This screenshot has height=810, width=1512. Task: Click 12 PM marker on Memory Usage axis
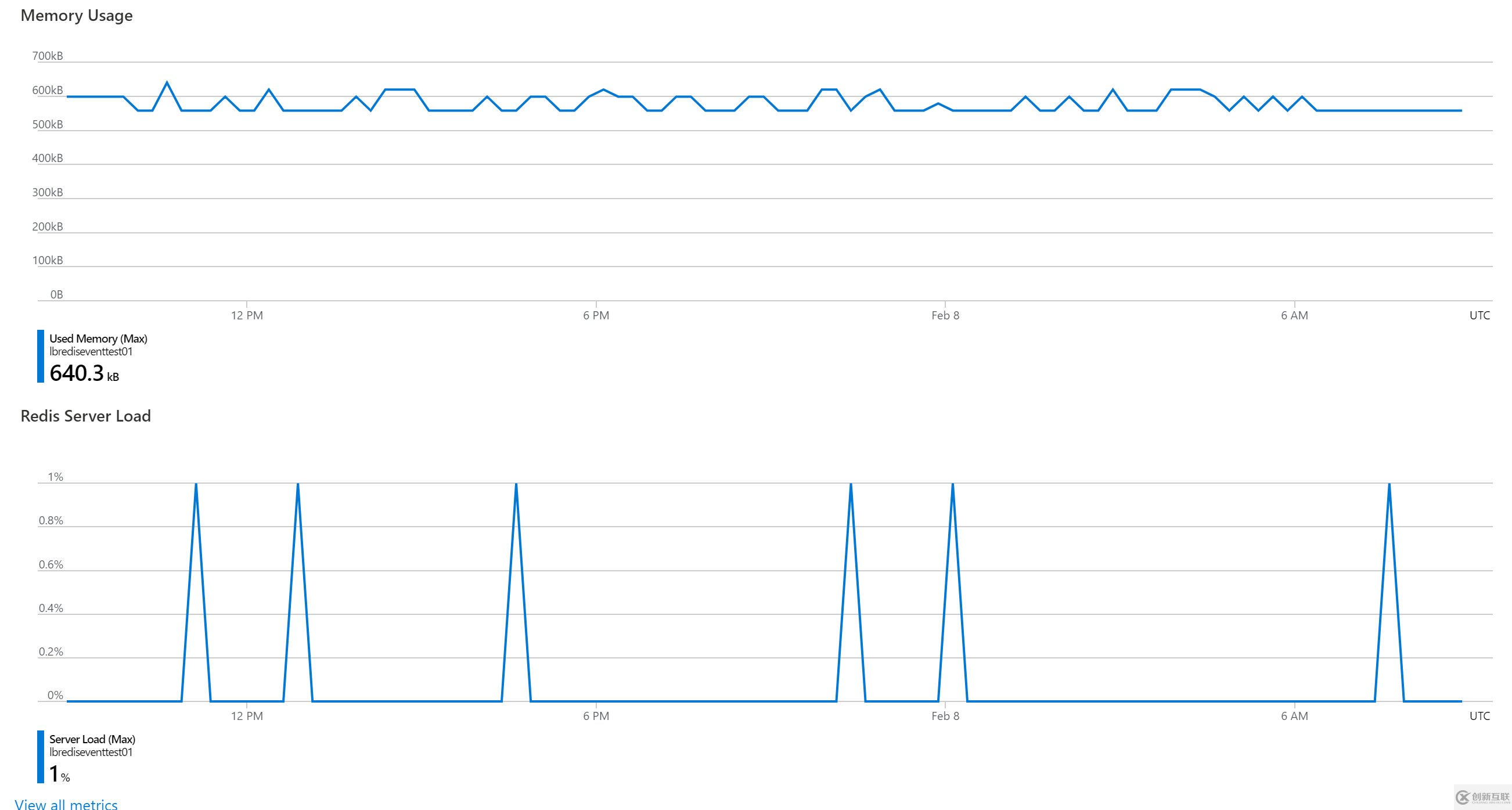coord(247,315)
